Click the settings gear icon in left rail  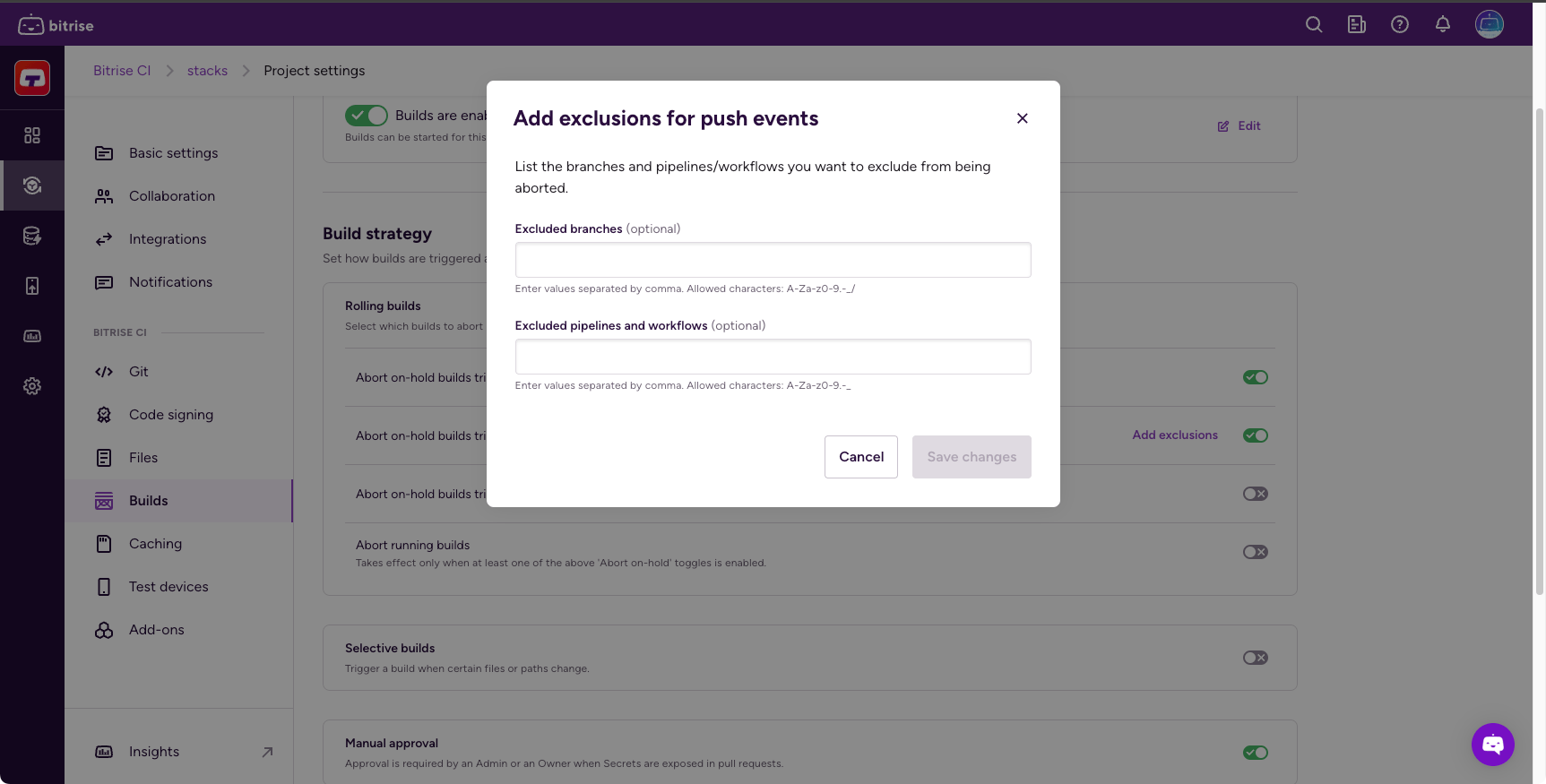pyautogui.click(x=32, y=386)
